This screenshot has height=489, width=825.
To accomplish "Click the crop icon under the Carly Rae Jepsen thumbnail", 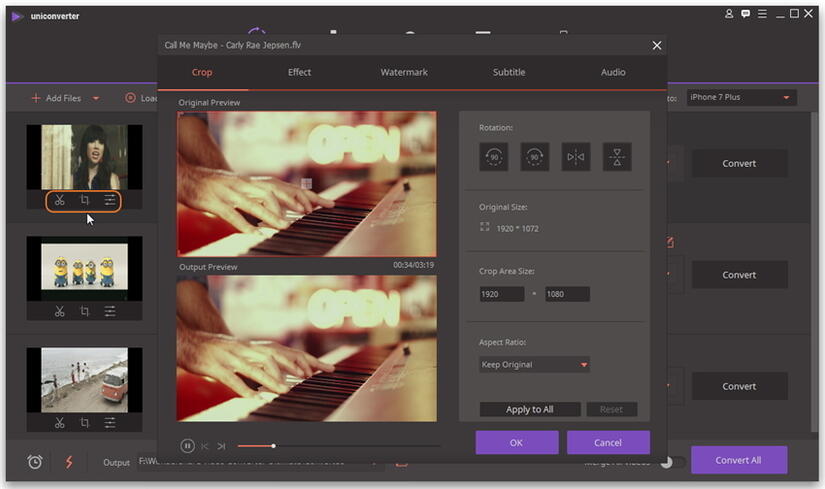I will (x=84, y=200).
